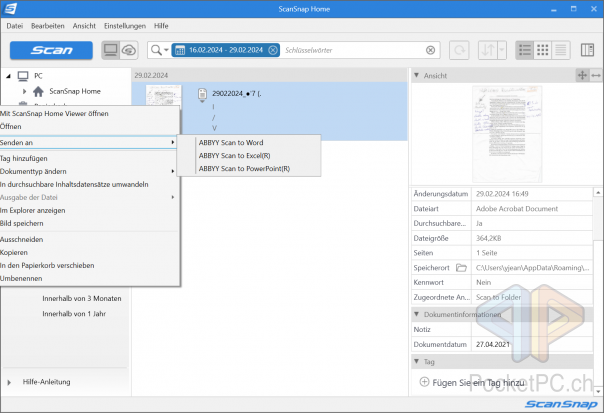Switch to local PC view icon
This screenshot has width=604, height=413.
(x=111, y=50)
